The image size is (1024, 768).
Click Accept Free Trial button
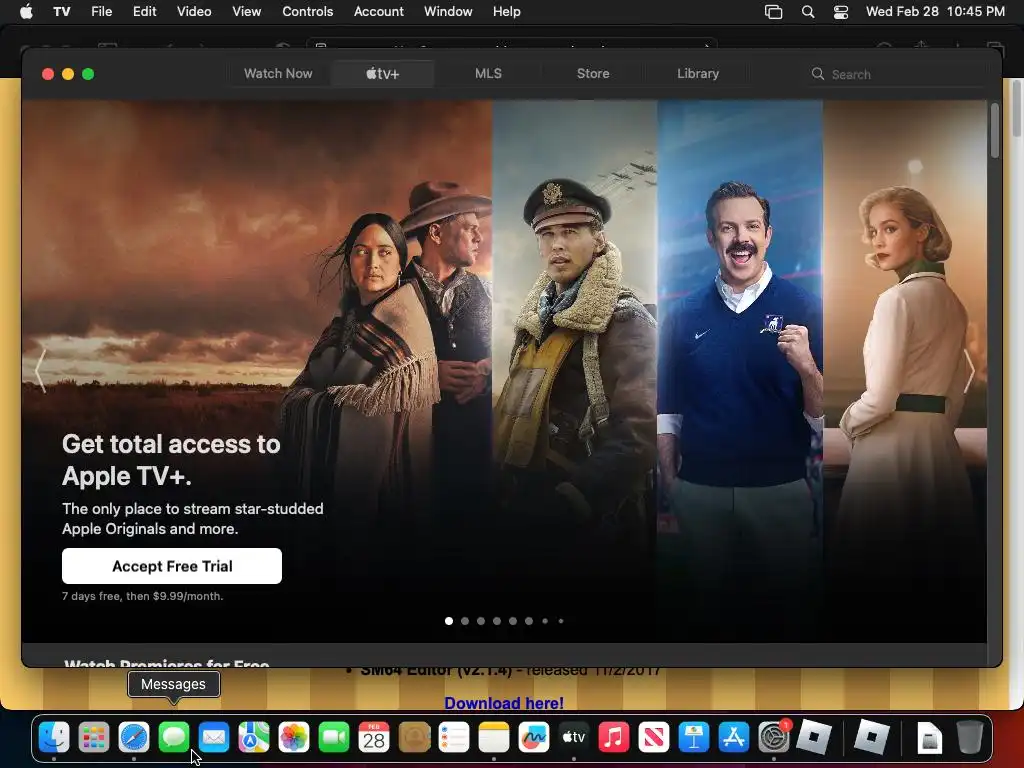(172, 566)
